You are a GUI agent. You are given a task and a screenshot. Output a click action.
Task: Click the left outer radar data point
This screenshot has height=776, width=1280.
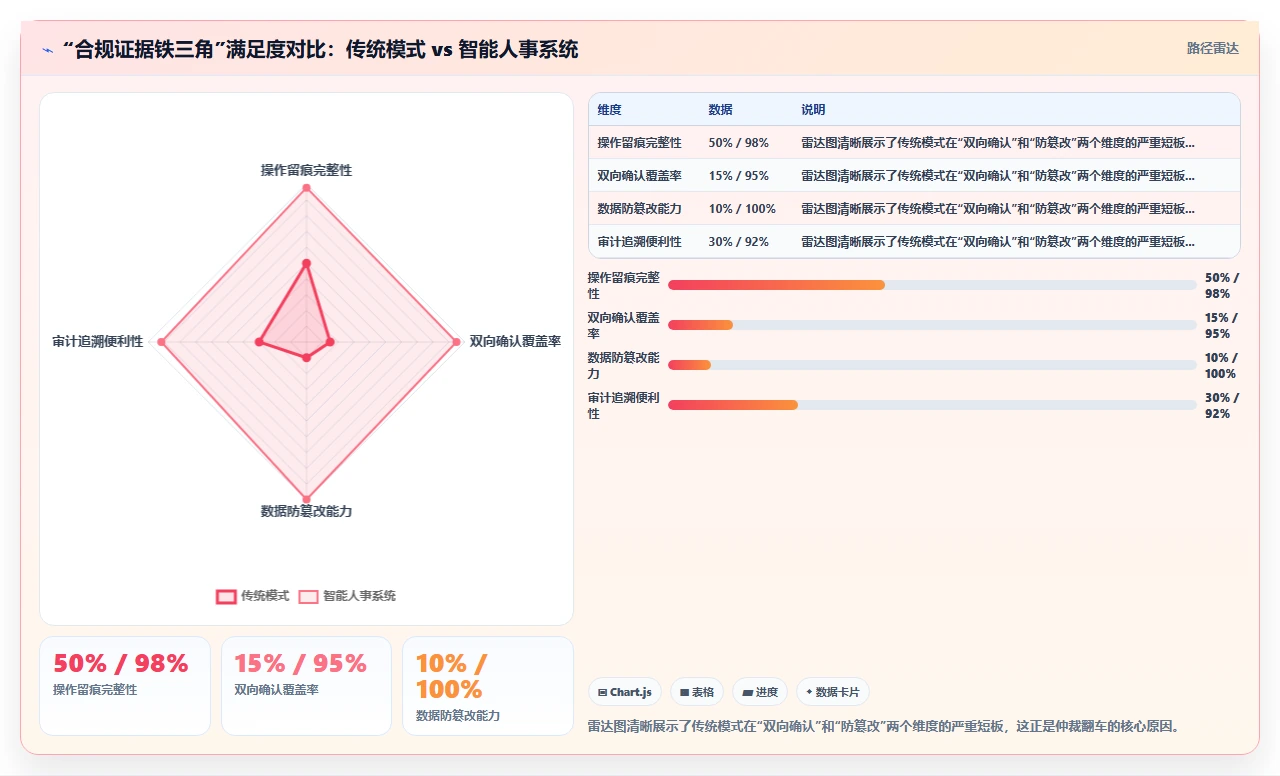161,342
